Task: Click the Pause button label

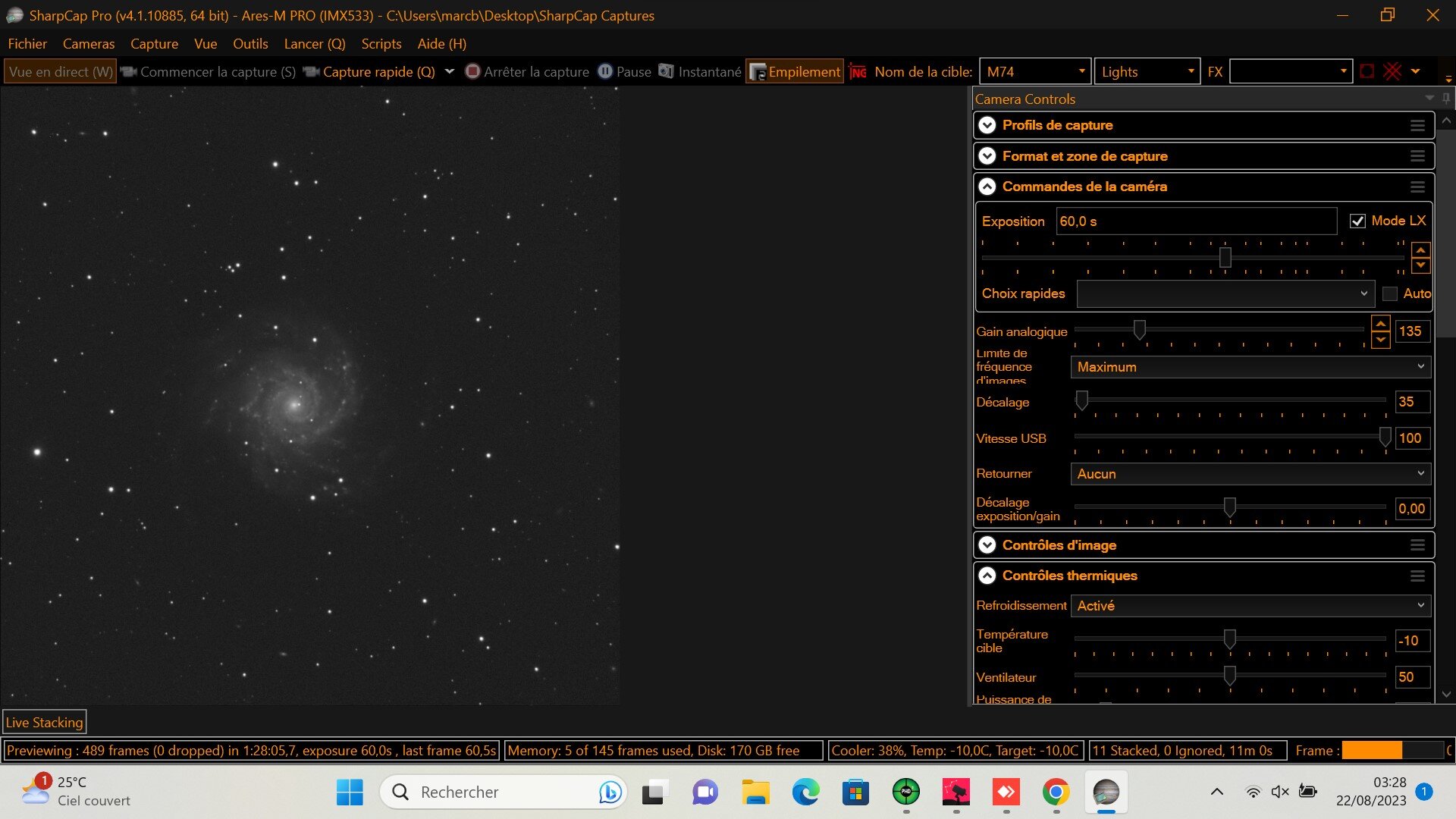Action: (x=634, y=71)
